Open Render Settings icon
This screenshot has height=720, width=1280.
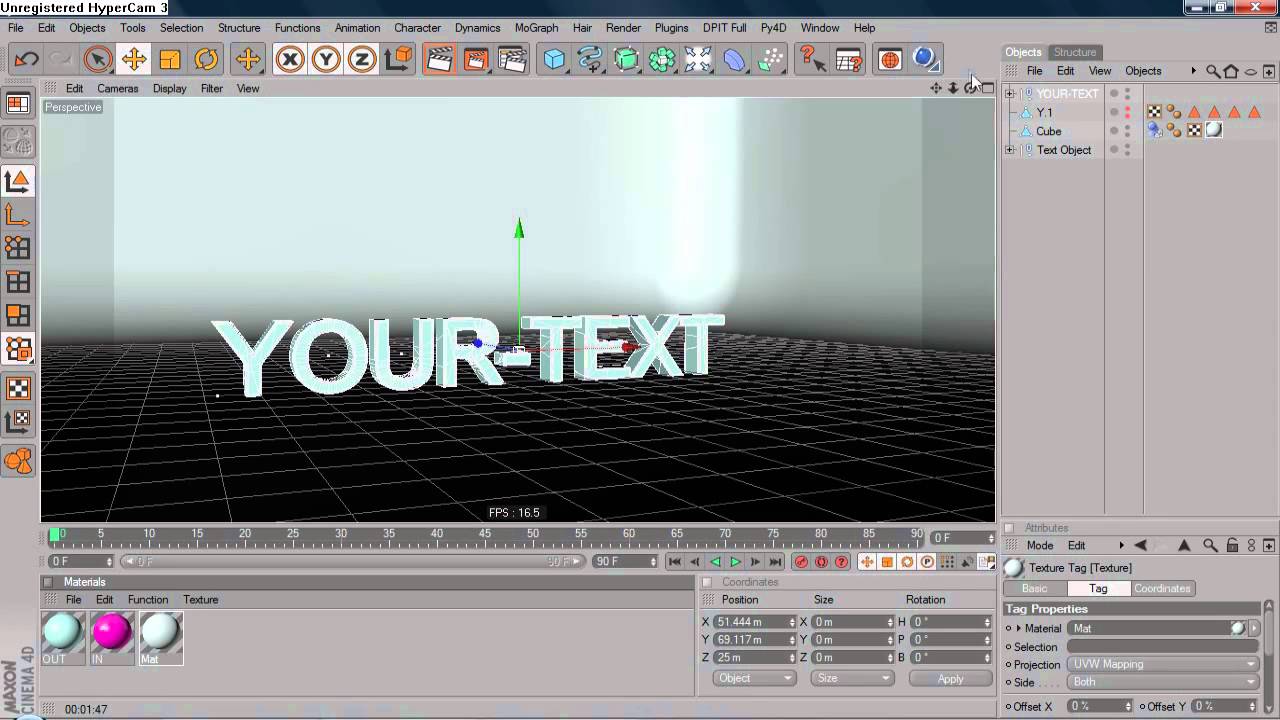512,60
